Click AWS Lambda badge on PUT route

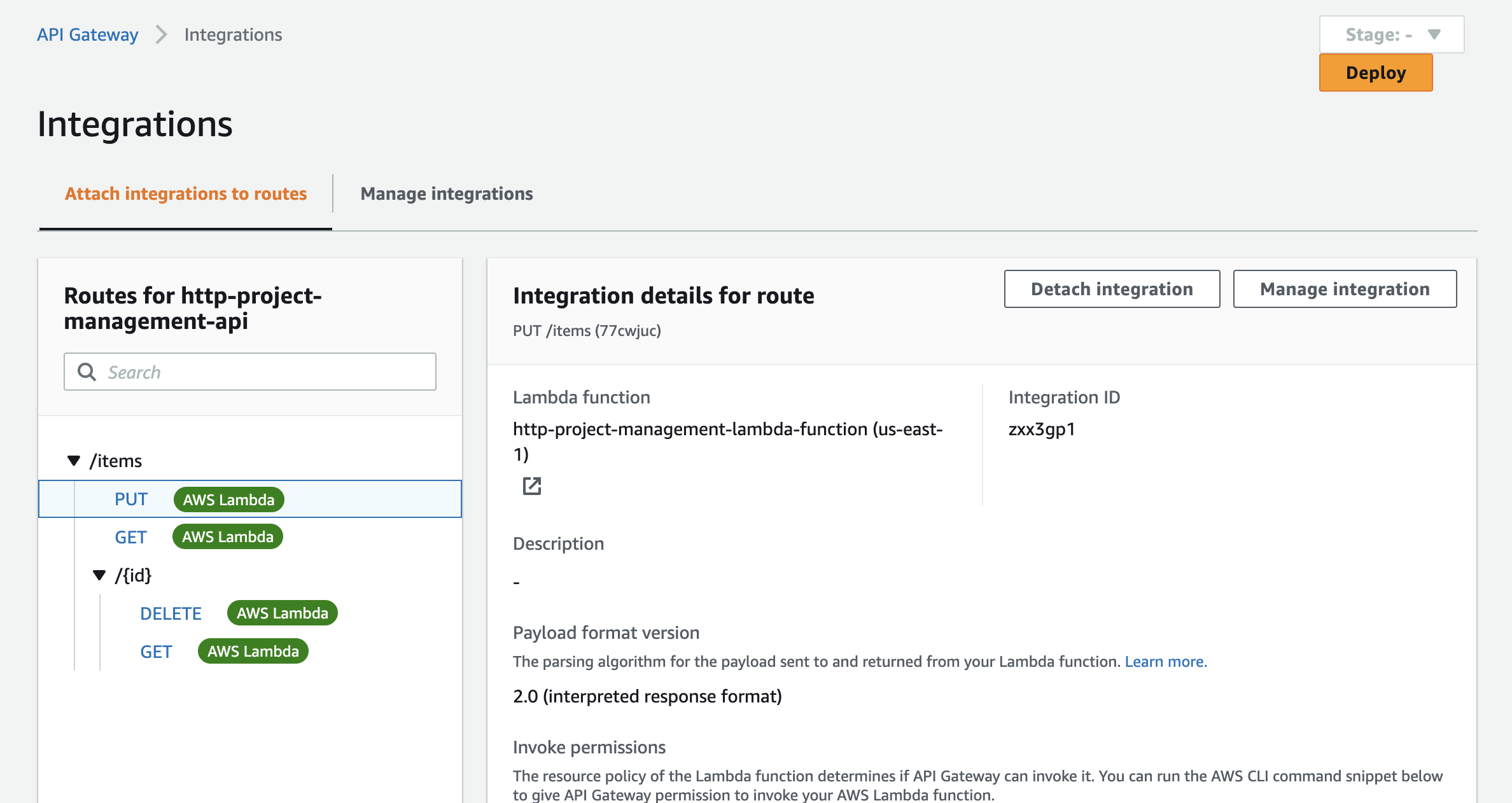[228, 499]
